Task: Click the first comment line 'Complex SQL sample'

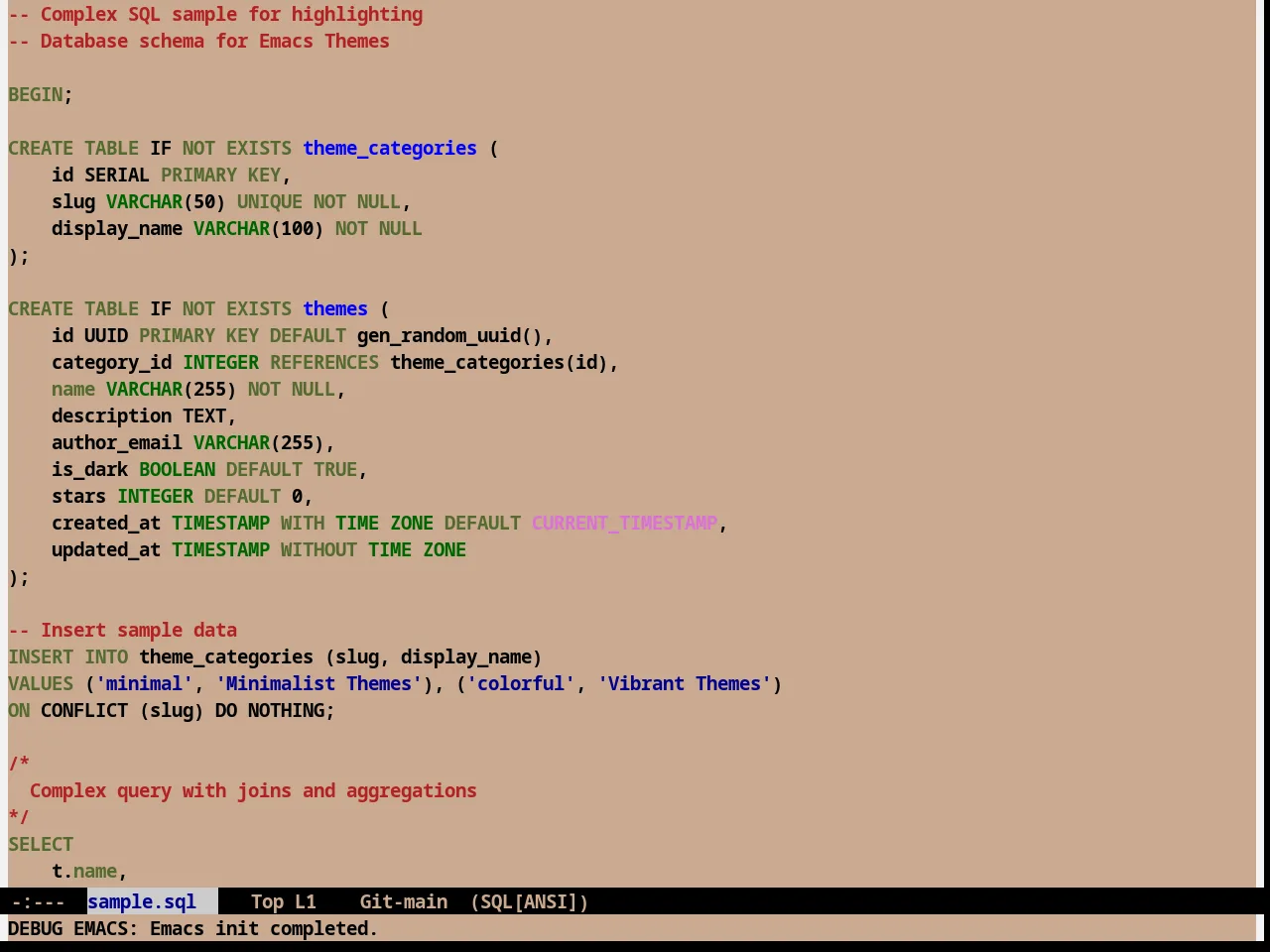Action: pyautogui.click(x=215, y=14)
